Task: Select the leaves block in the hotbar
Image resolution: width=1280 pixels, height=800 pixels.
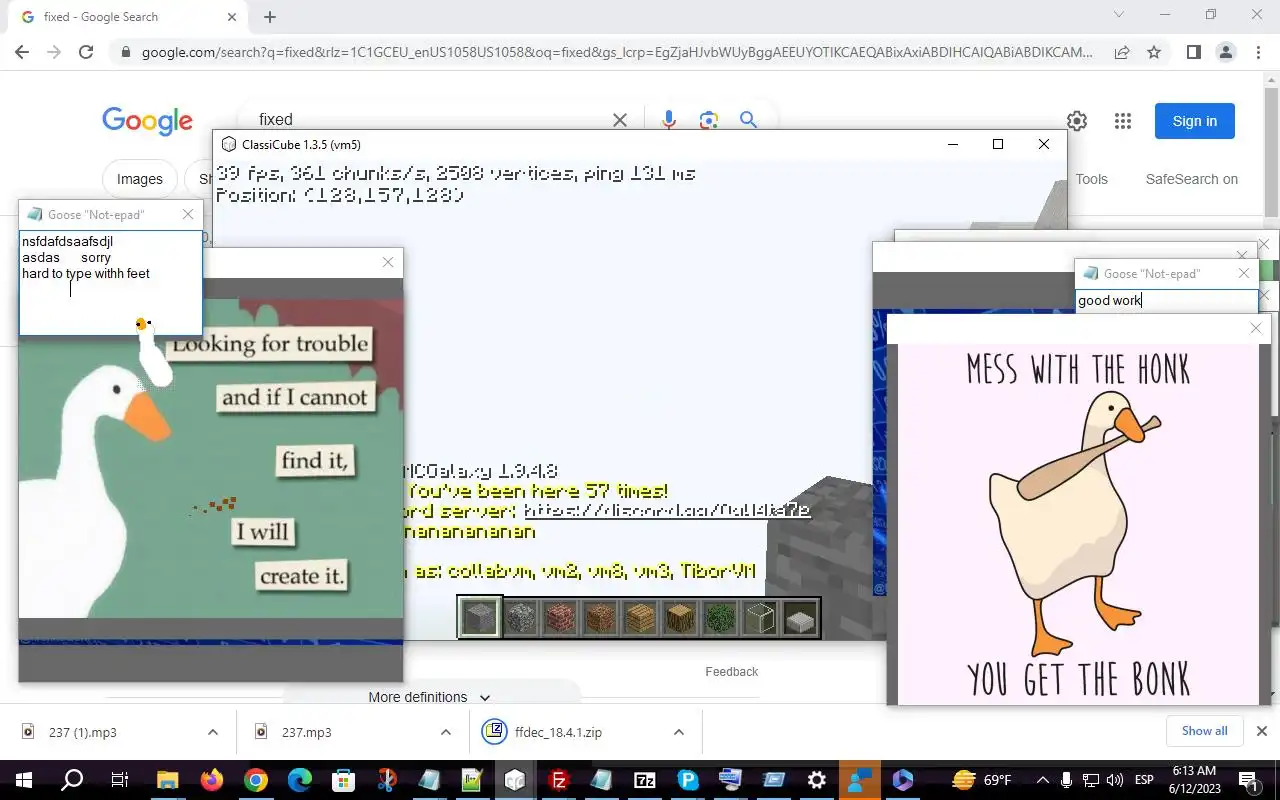Action: (720, 618)
